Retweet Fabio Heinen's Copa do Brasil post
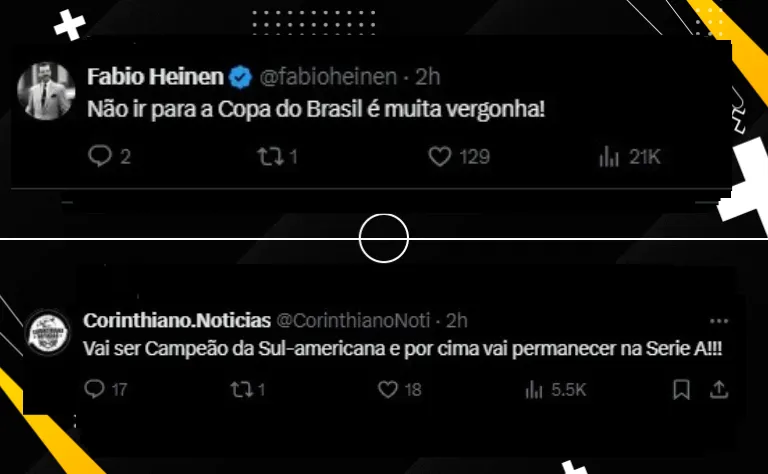The width and height of the screenshot is (768, 474). pos(268,157)
